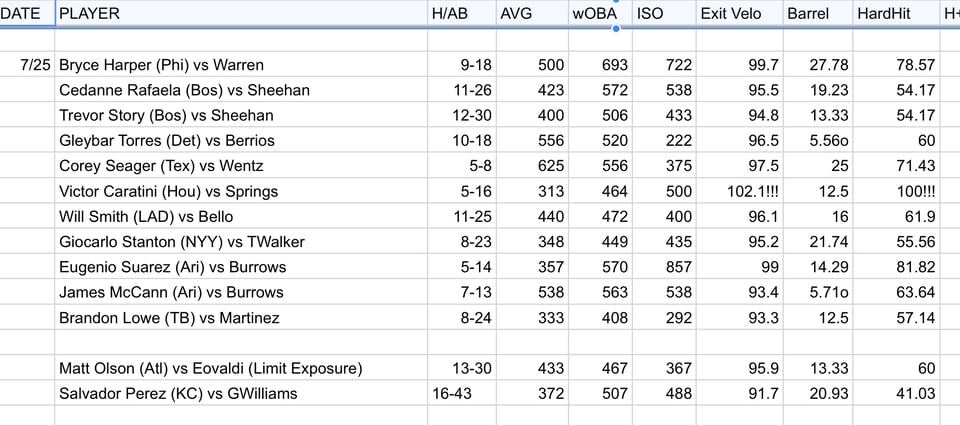The height and width of the screenshot is (425, 960).
Task: Select the Bryce Harper (Phi) vs Warren cell
Action: [x=241, y=64]
